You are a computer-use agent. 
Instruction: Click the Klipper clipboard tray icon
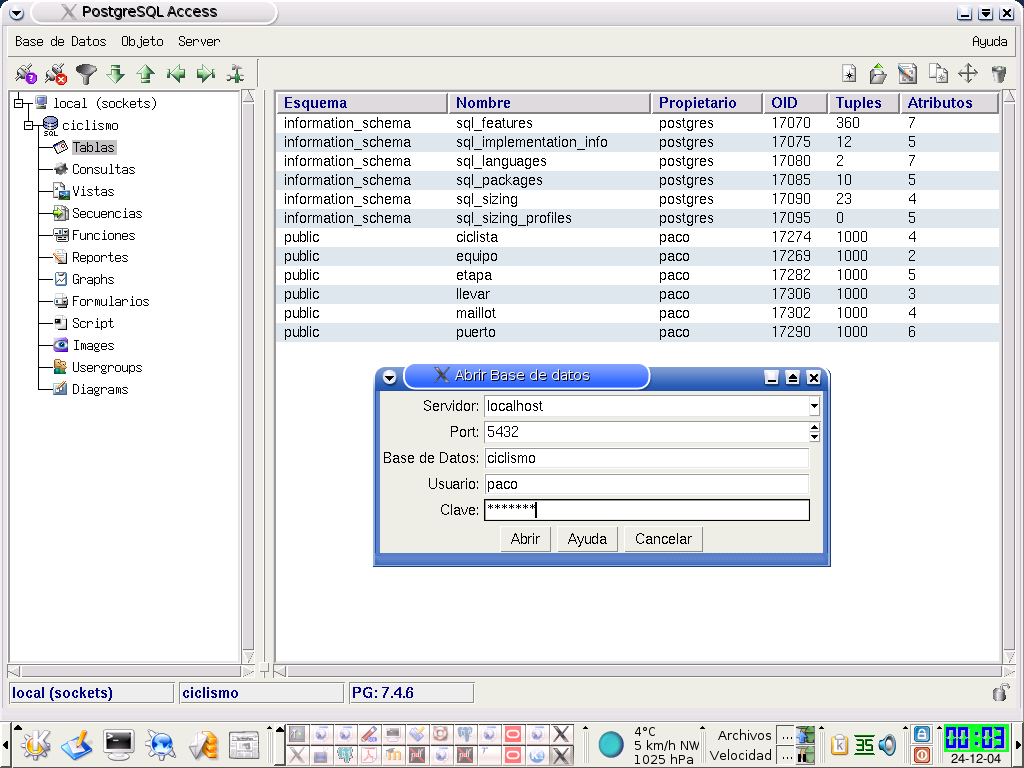click(840, 744)
